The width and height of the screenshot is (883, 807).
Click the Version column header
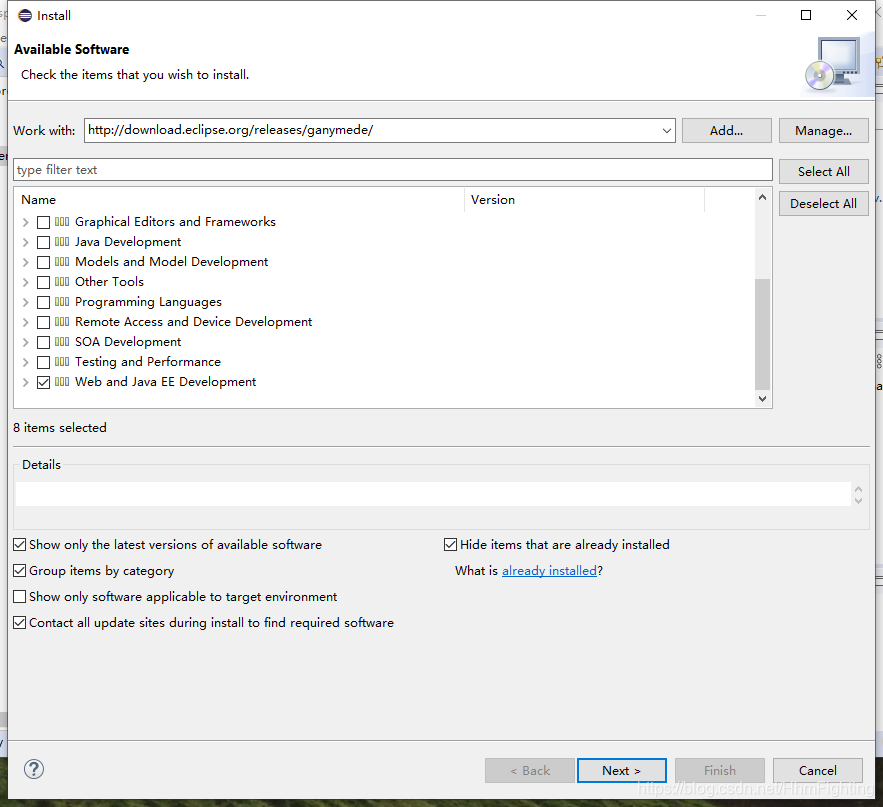(x=585, y=200)
